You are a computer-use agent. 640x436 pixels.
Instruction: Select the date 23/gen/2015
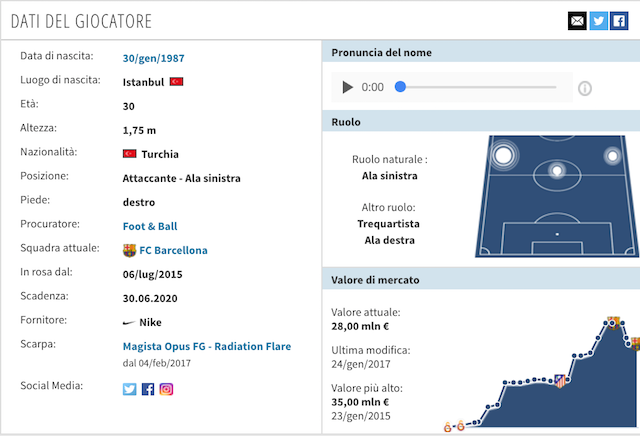[x=361, y=416]
